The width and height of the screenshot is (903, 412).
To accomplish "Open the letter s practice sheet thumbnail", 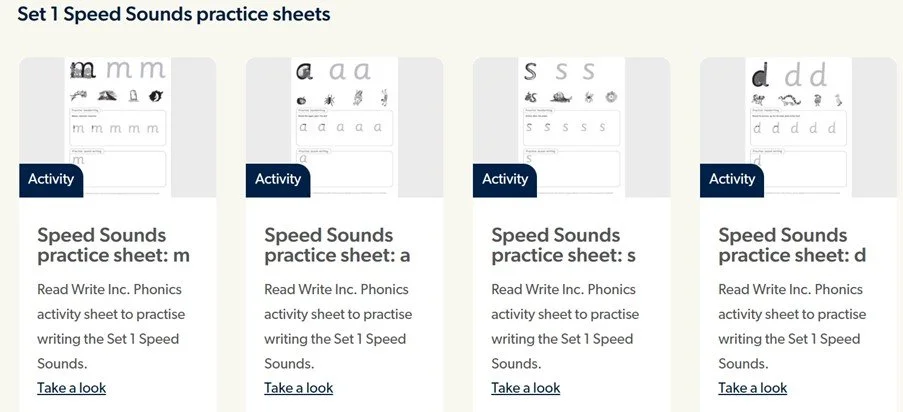I will point(571,127).
